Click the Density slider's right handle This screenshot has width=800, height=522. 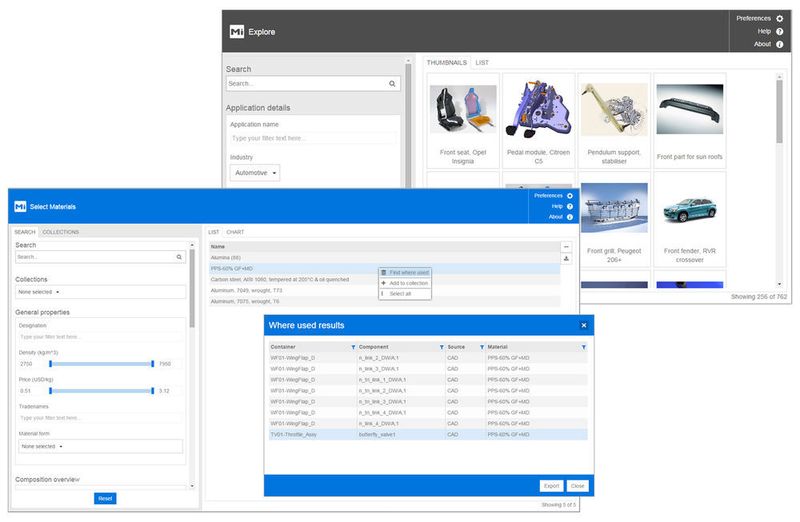[153, 364]
